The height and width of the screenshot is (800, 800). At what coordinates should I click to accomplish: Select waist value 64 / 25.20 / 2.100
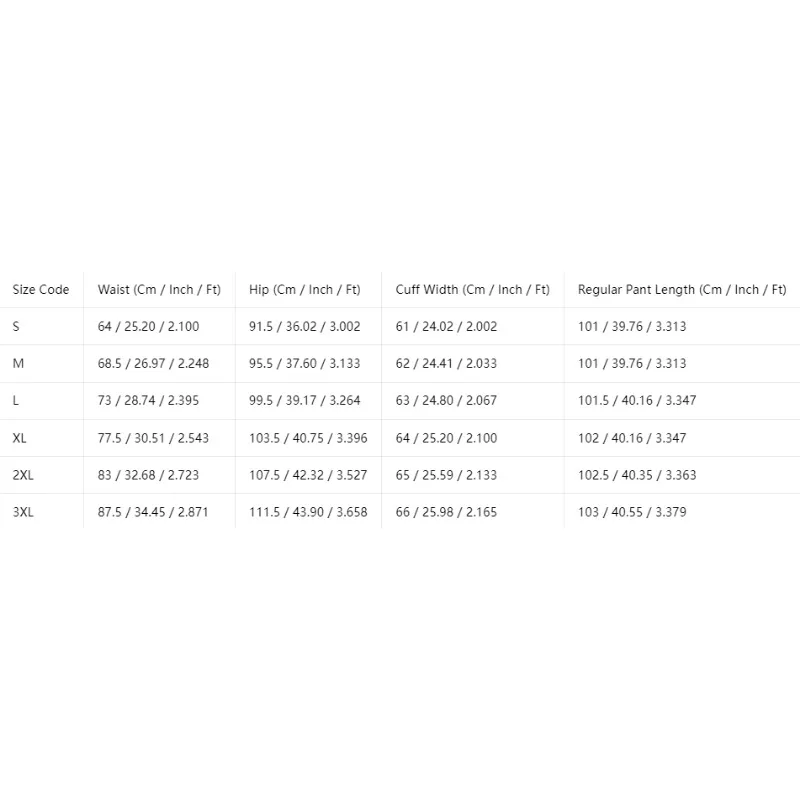pos(148,327)
